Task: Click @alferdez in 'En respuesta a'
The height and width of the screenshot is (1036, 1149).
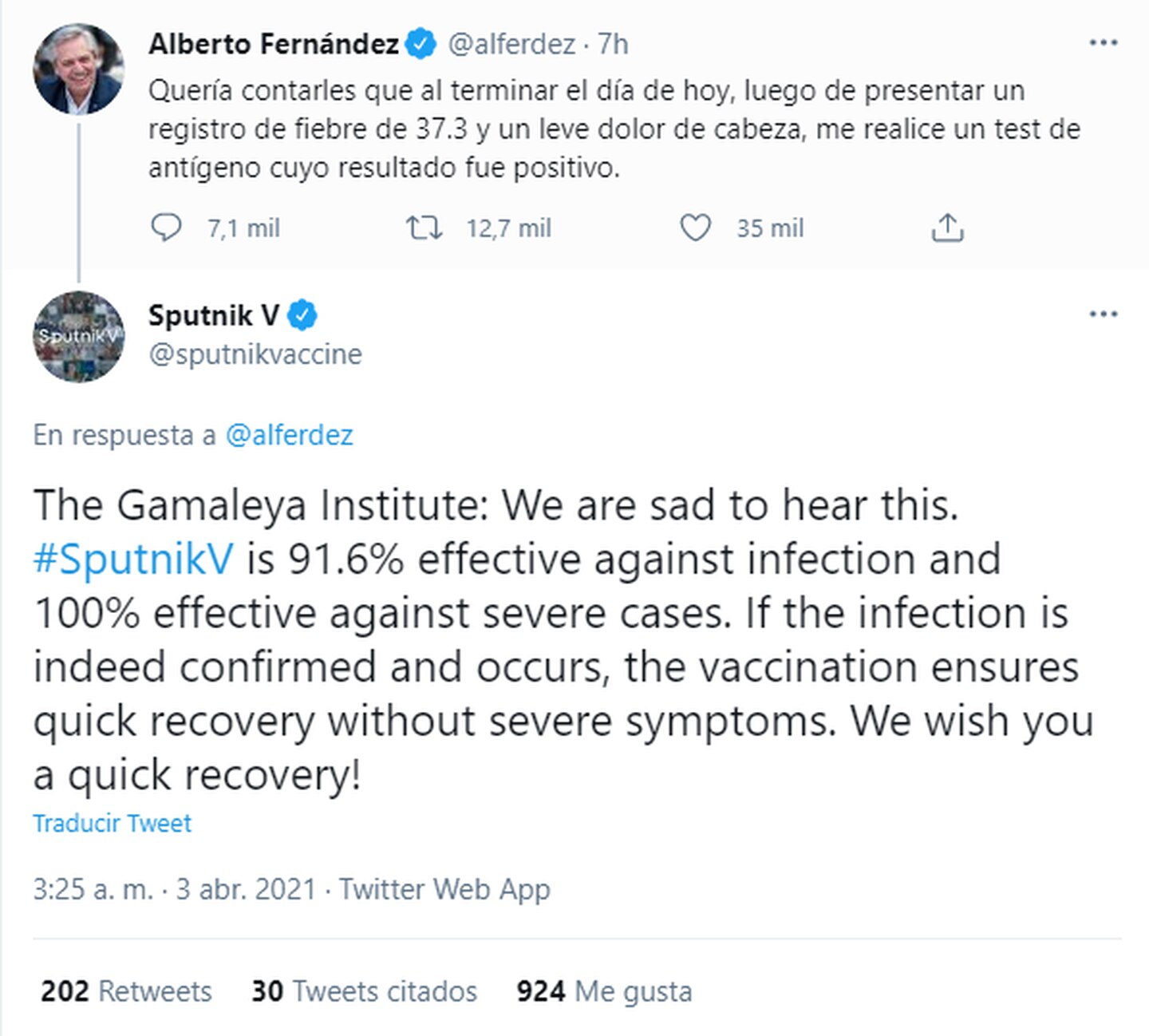Action: click(x=289, y=435)
